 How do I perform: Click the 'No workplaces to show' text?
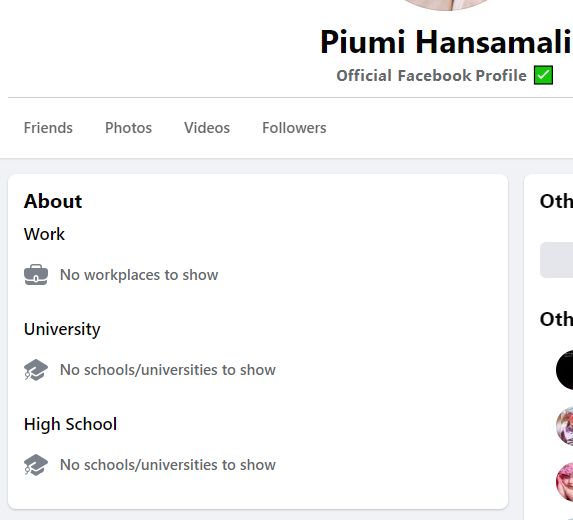(139, 275)
